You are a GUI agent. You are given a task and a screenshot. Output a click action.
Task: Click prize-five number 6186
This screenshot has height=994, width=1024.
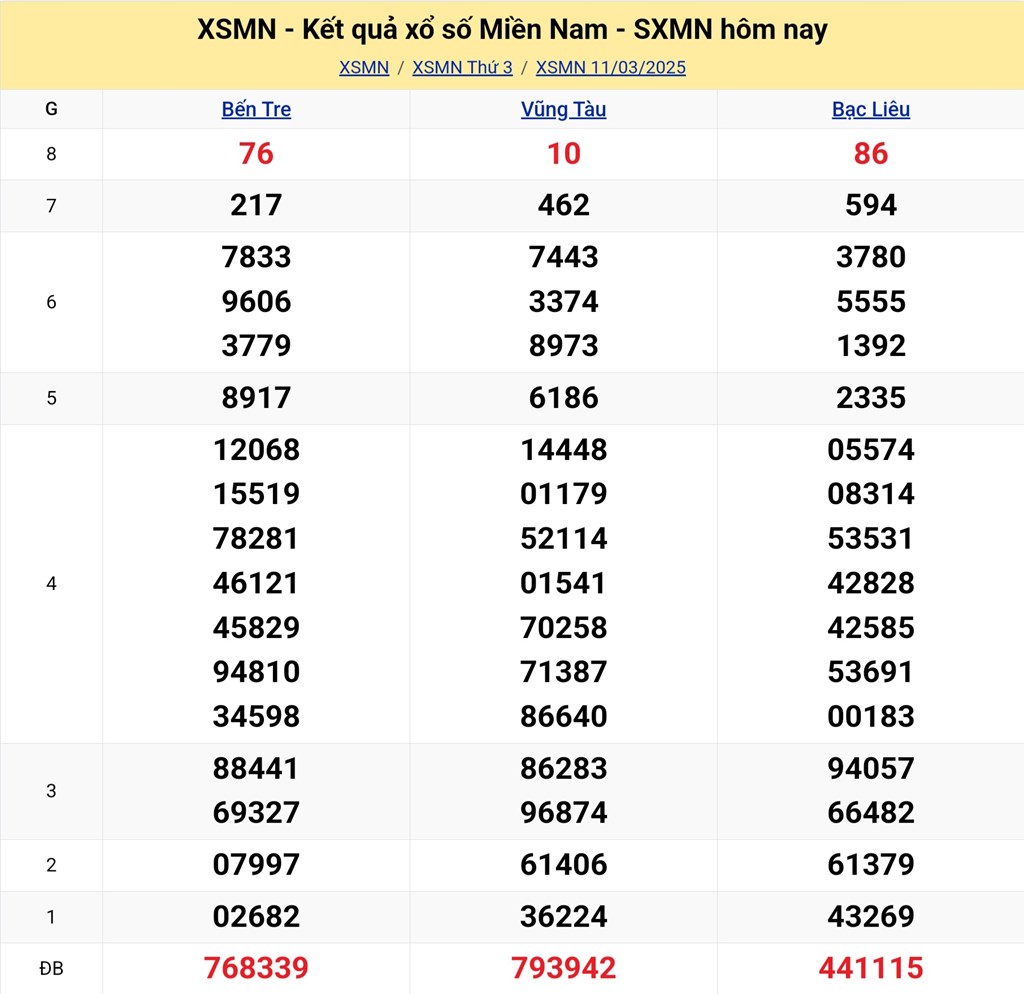point(563,398)
